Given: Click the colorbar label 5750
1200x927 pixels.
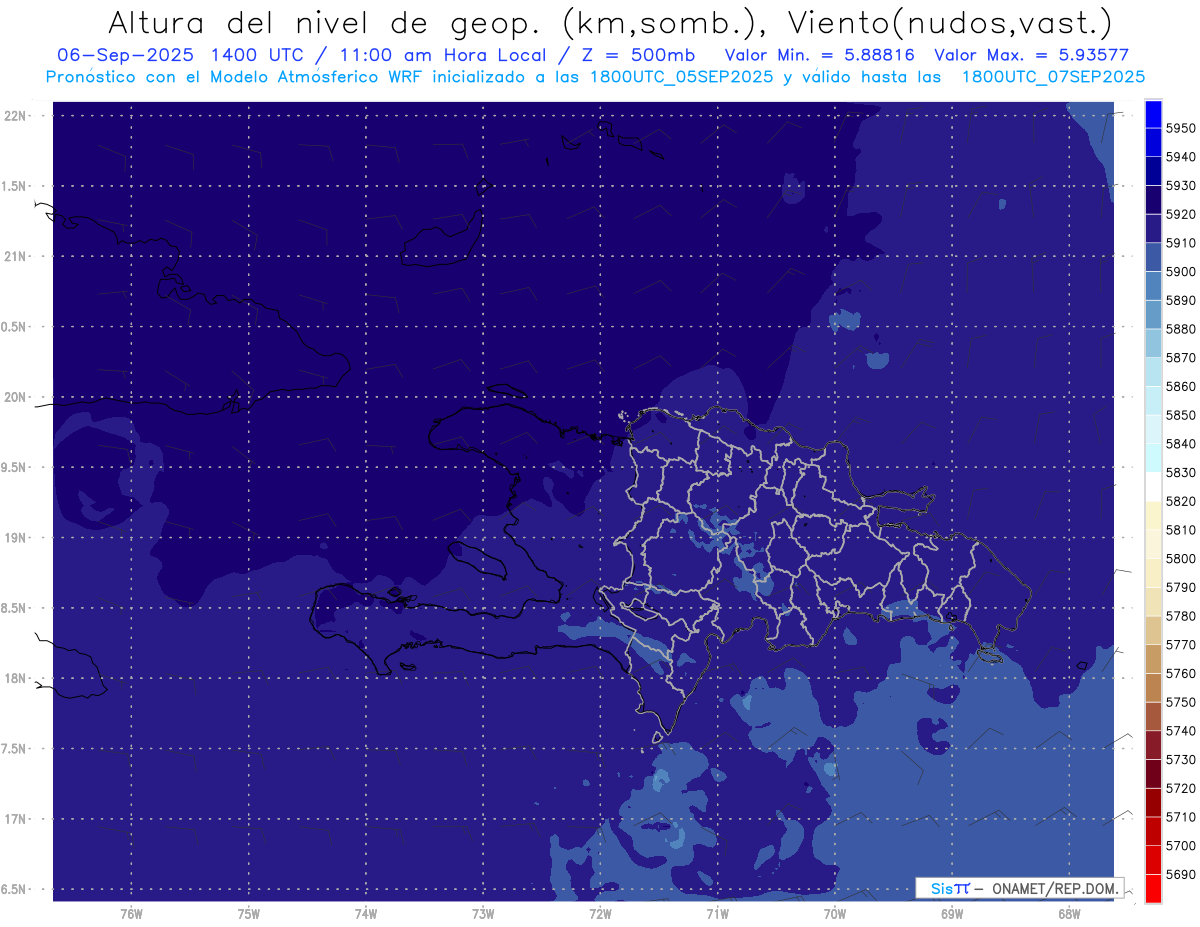Looking at the screenshot, I should (1180, 703).
